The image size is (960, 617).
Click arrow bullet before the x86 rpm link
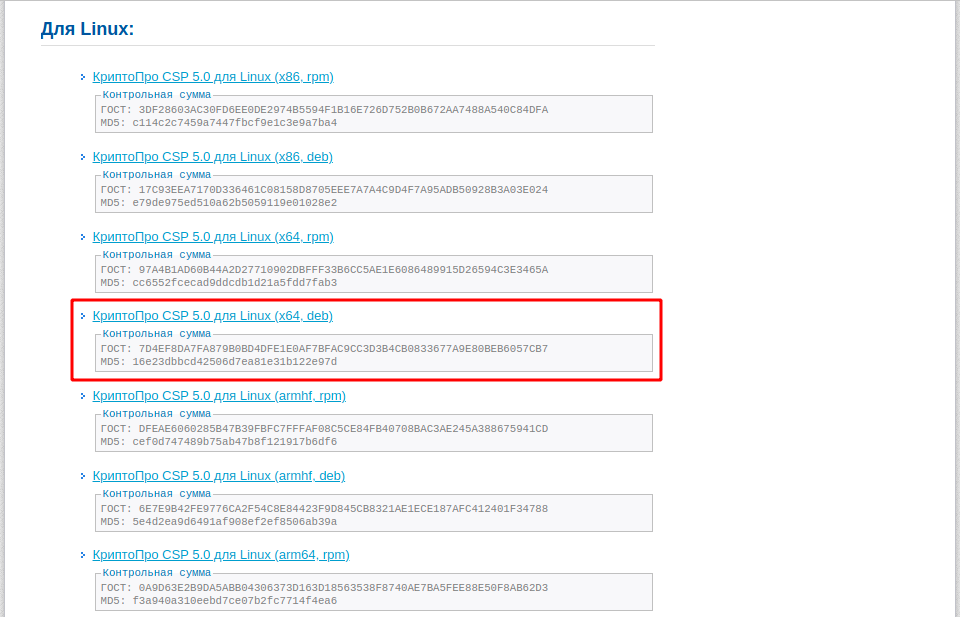click(x=83, y=77)
